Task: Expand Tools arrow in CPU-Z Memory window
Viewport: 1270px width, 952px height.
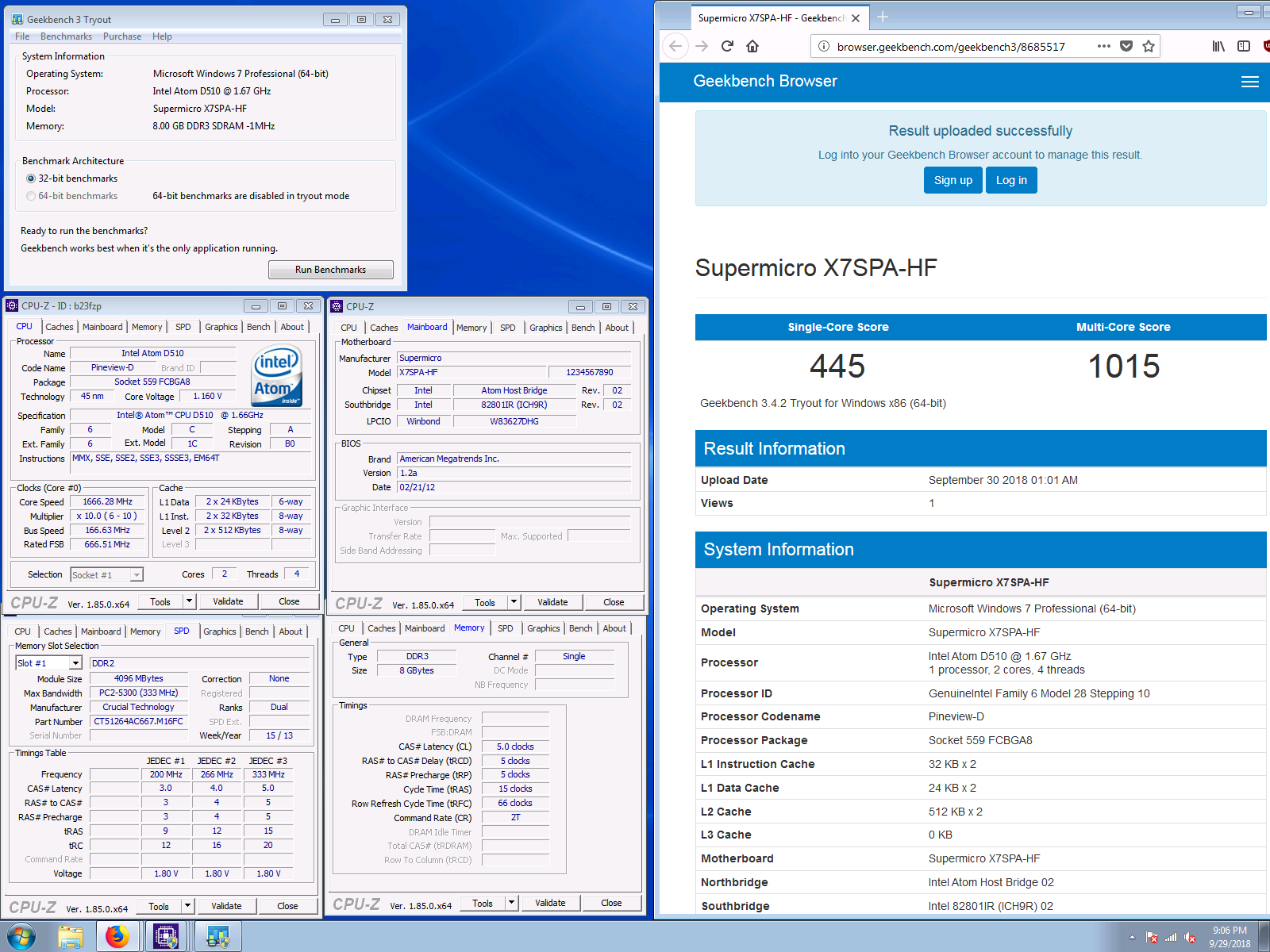Action: (512, 903)
